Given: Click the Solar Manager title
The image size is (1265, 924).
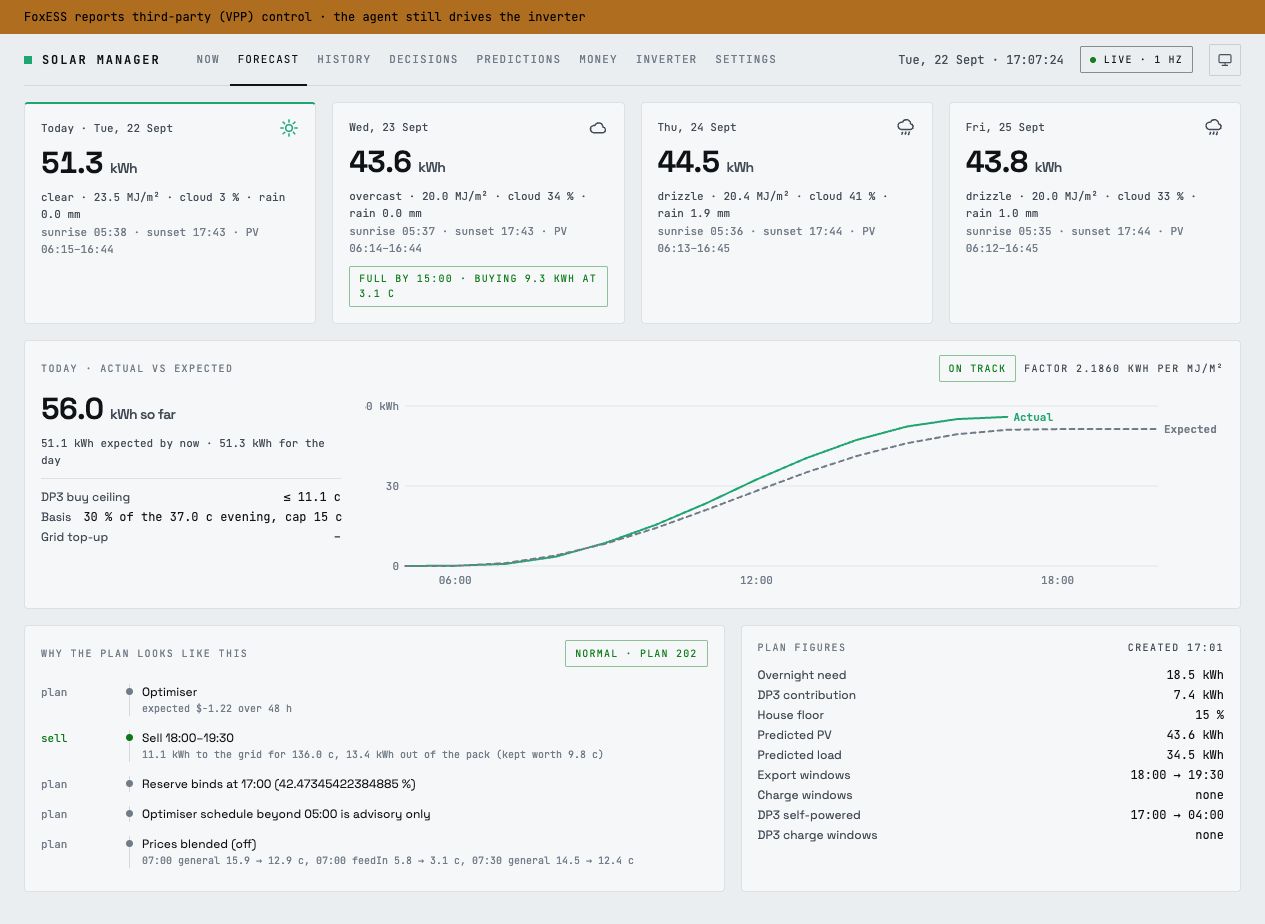Looking at the screenshot, I should 101,60.
